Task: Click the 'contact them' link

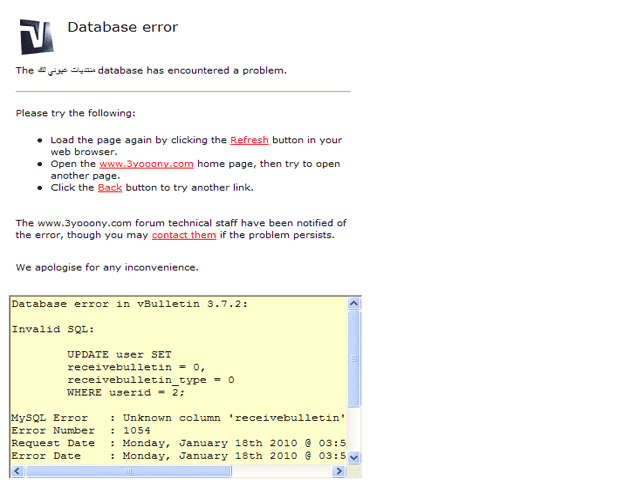Action: (184, 235)
